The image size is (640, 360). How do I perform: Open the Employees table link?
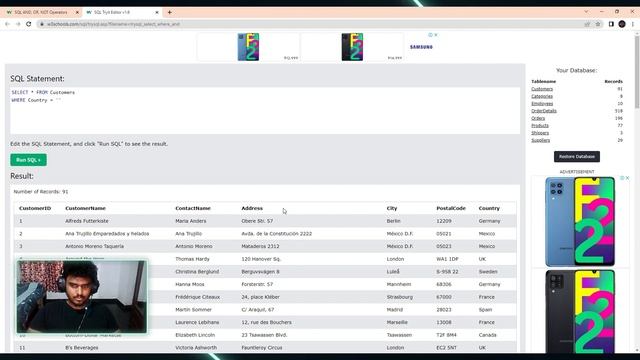pos(542,104)
